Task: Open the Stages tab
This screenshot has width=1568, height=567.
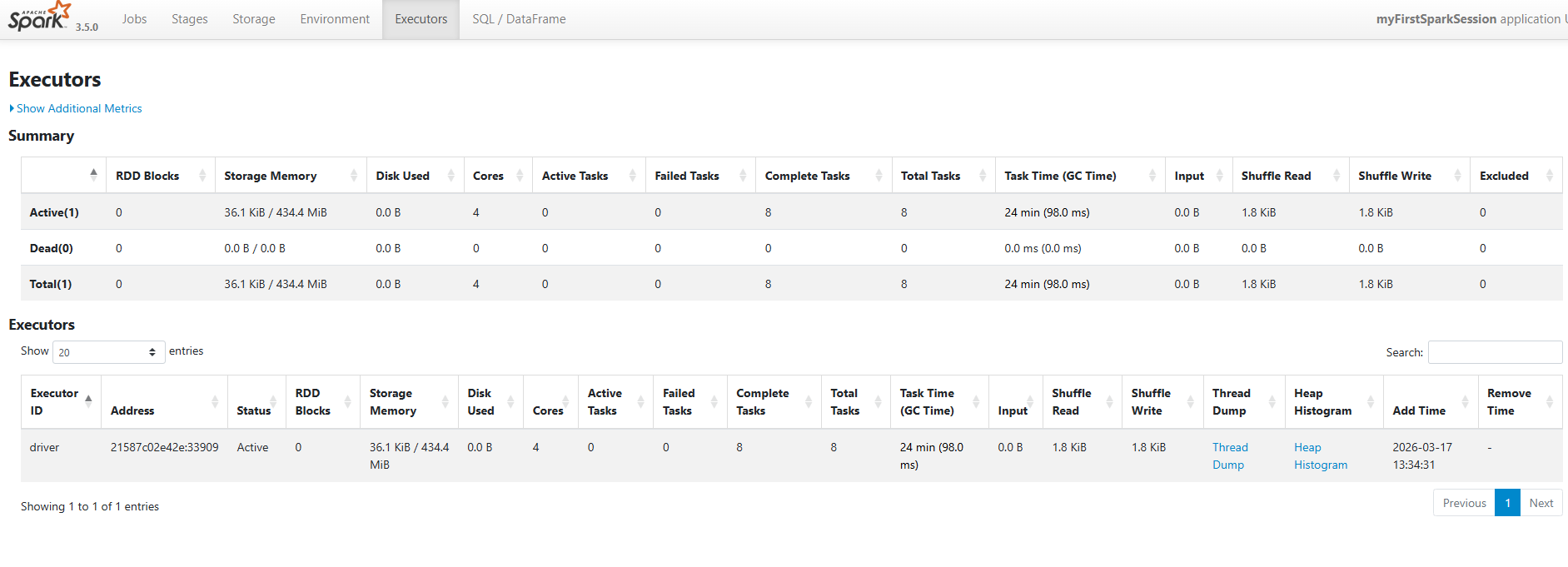Action: (190, 19)
